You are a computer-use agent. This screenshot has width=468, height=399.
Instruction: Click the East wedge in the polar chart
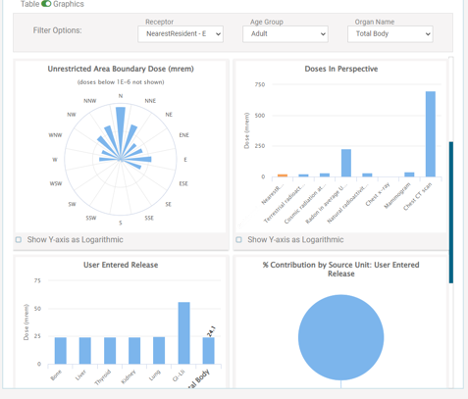click(x=136, y=159)
